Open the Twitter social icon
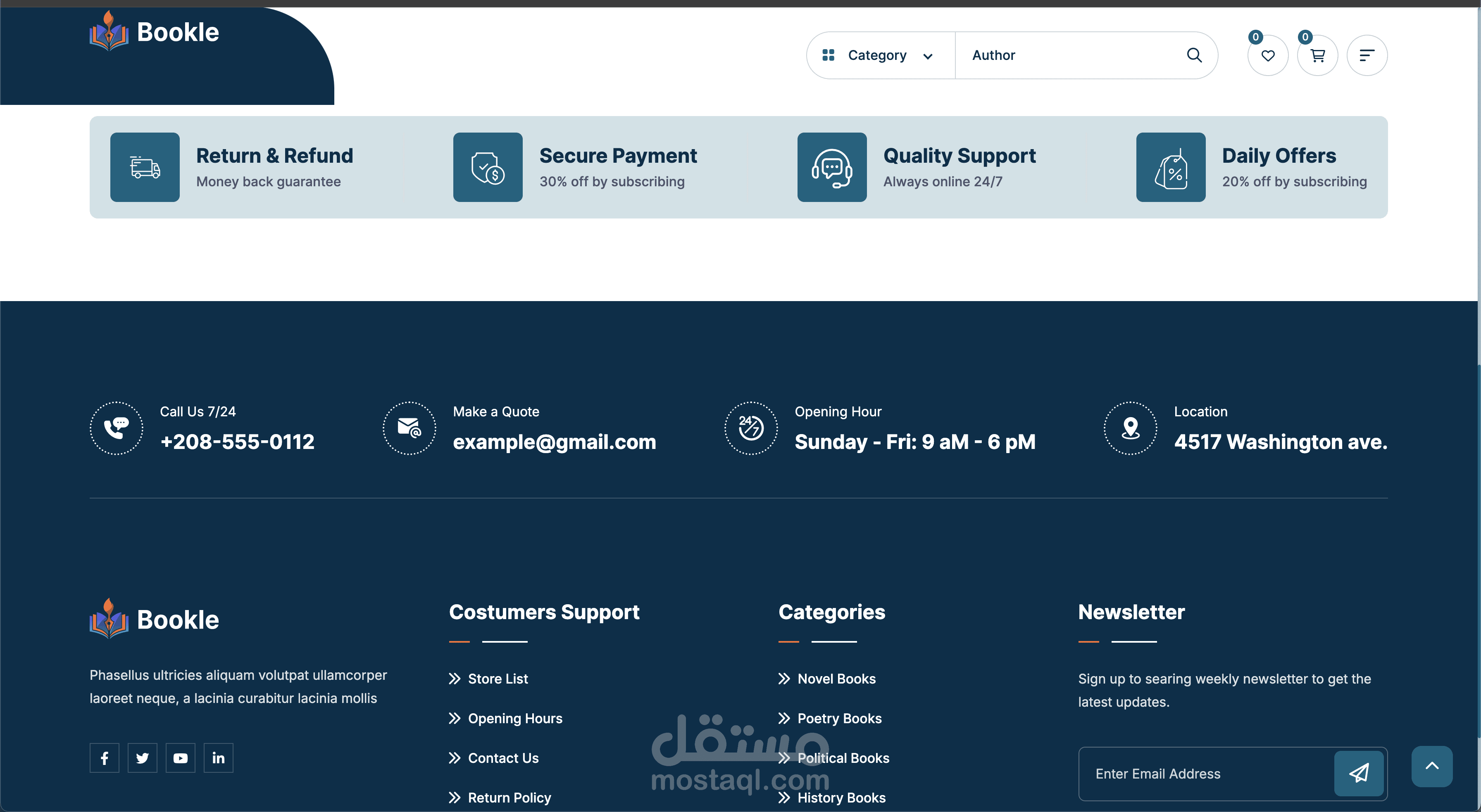 [143, 758]
